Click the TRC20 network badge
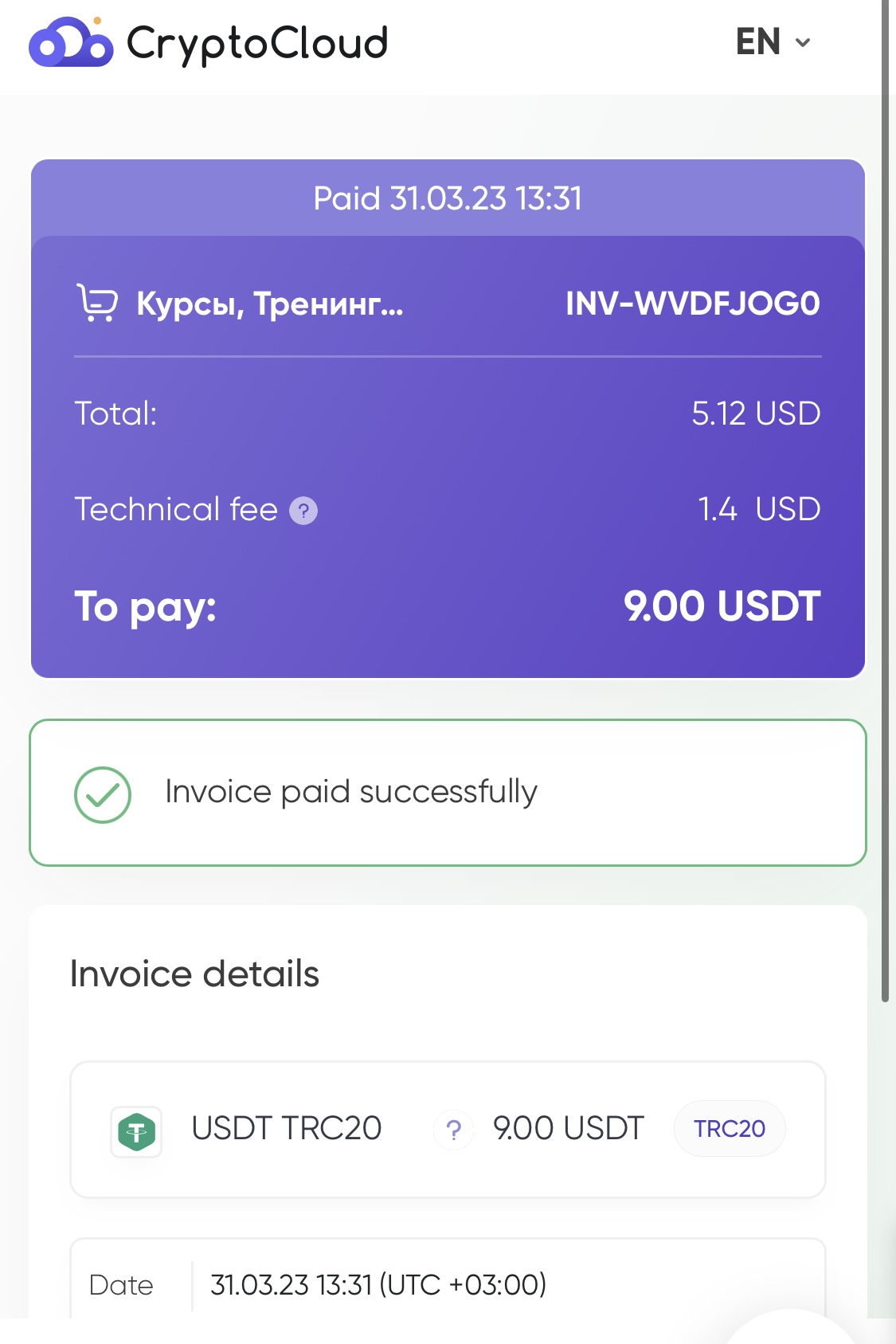Image resolution: width=896 pixels, height=1344 pixels. tap(730, 1129)
